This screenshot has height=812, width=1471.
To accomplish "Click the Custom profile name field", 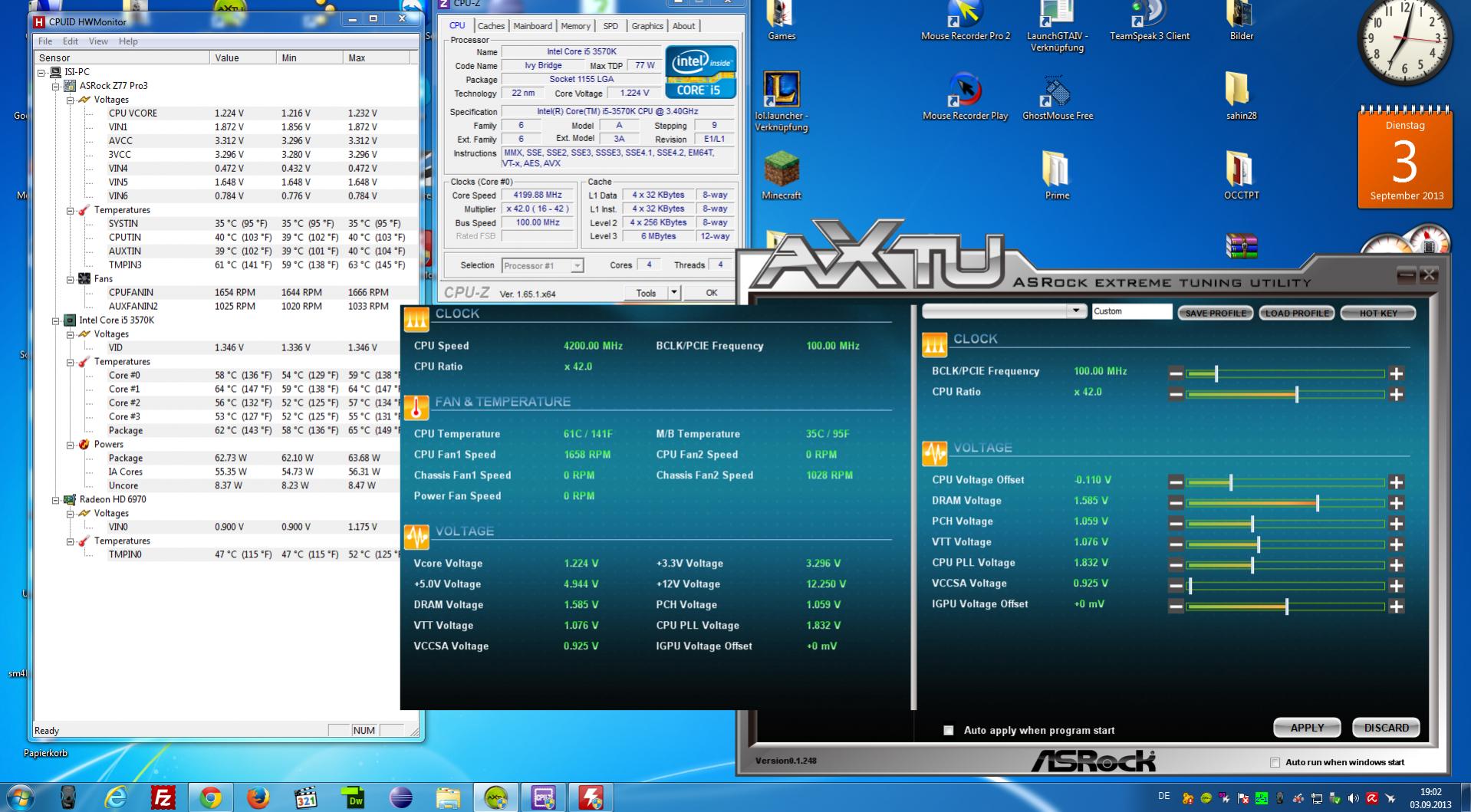I will point(1131,311).
